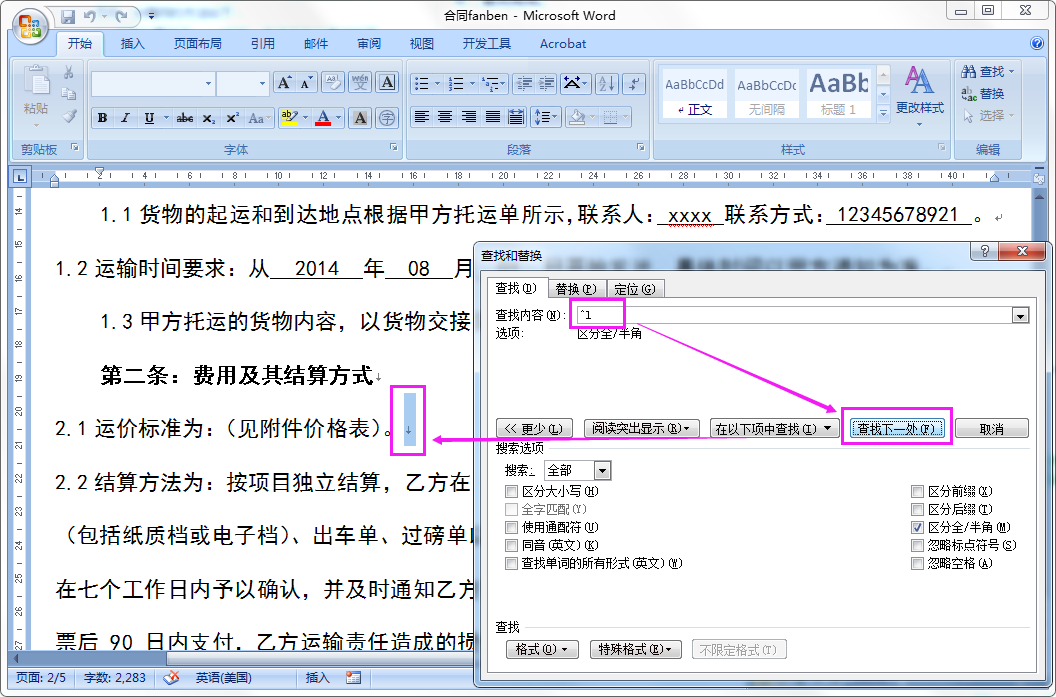
Task: Click 更少 button to collapse options
Action: pyautogui.click(x=534, y=428)
